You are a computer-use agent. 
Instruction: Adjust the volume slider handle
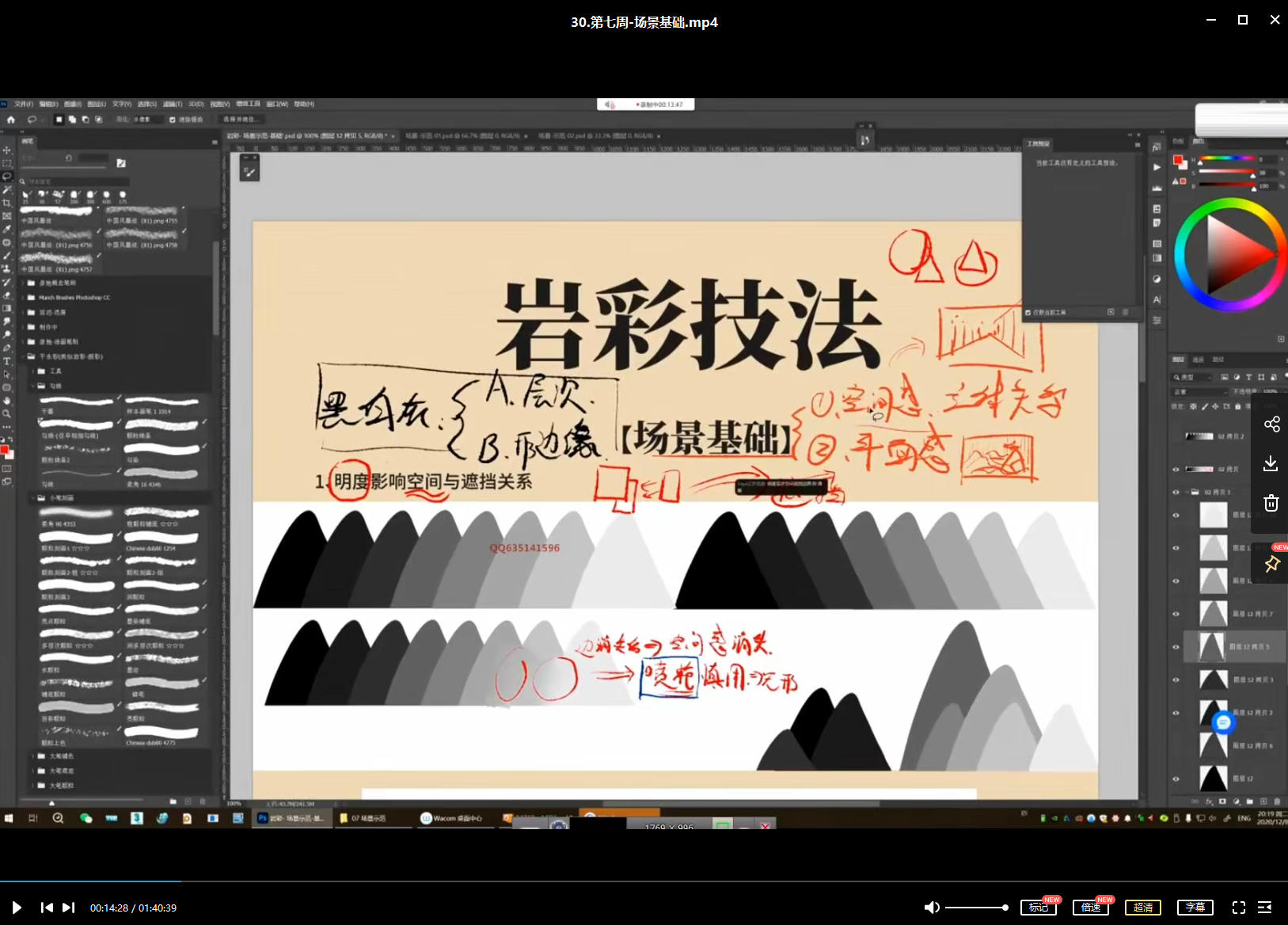click(1005, 908)
